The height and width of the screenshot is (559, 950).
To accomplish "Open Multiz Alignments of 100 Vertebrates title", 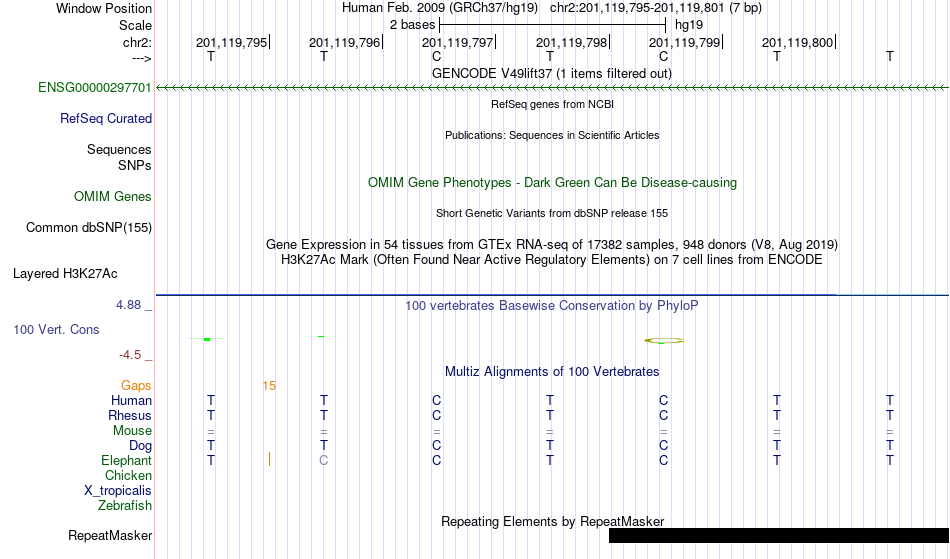I will 552,372.
